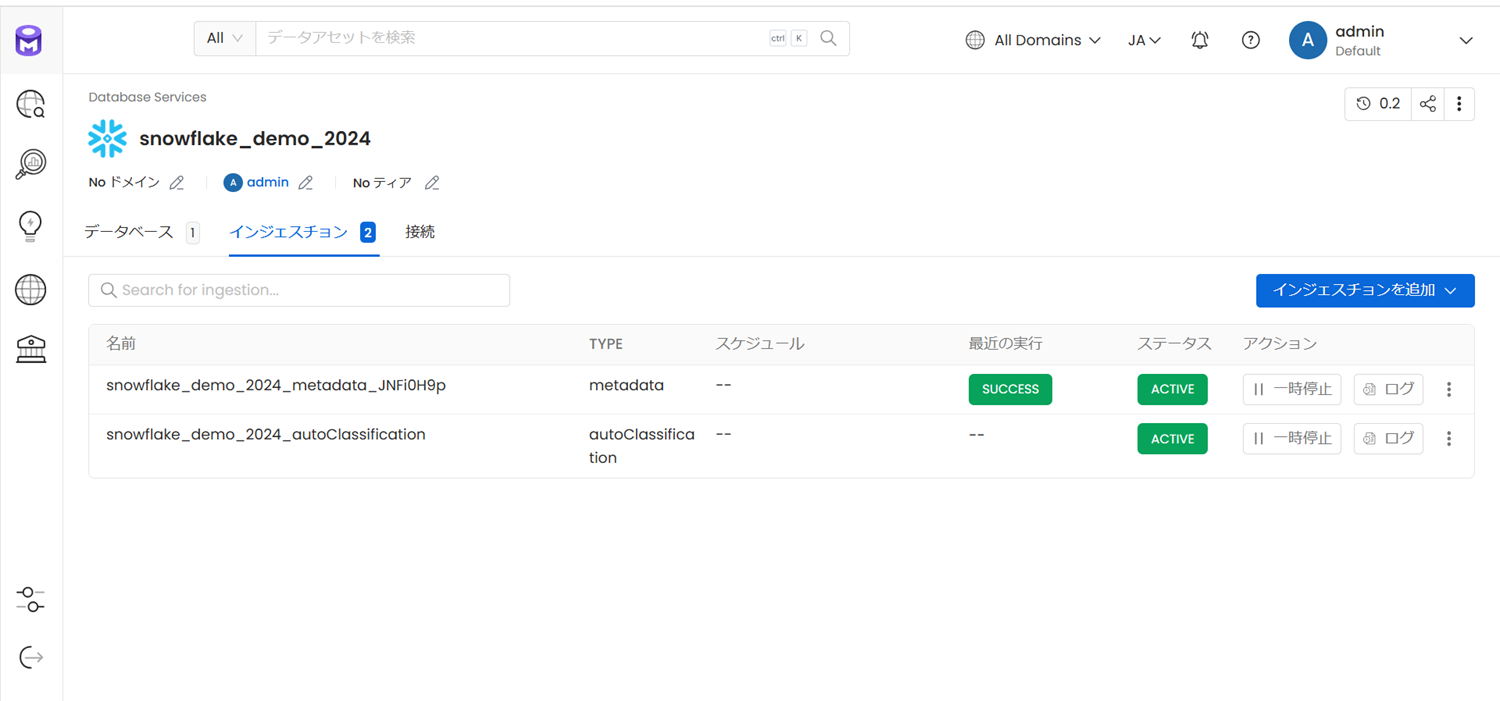Open the JA language dropdown
The image size is (1500, 701).
coord(1144,40)
